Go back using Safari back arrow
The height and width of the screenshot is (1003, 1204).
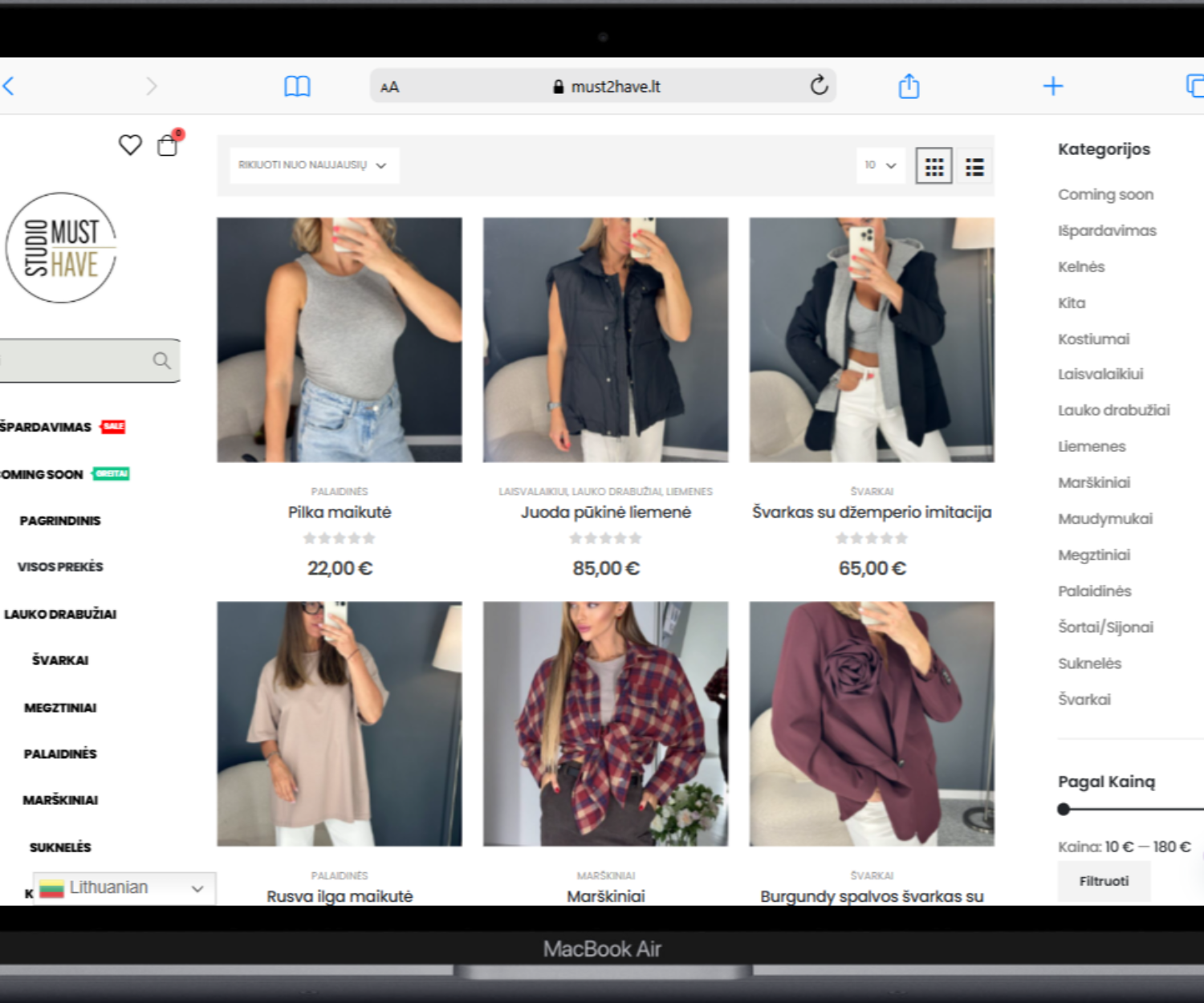pyautogui.click(x=10, y=86)
